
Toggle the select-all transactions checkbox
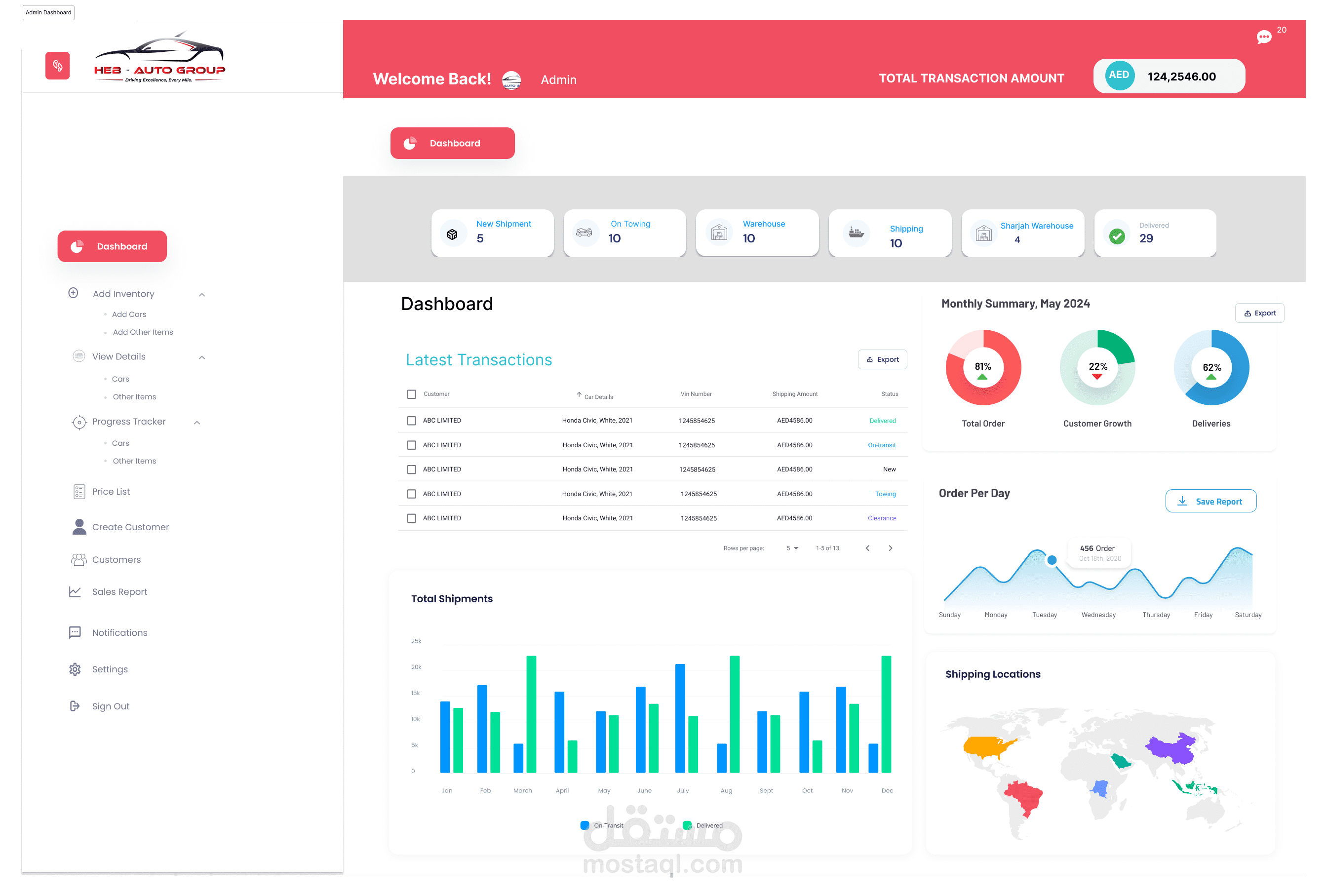coord(411,395)
